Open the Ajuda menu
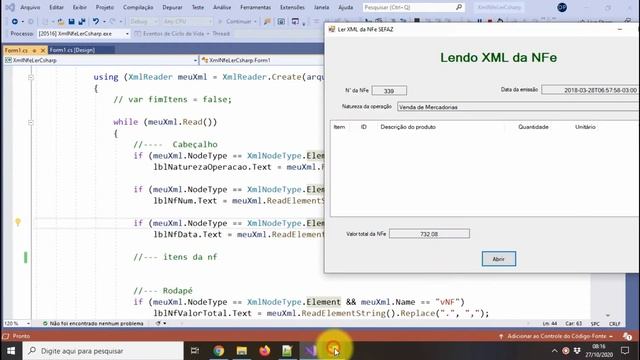The image size is (640, 360). [346, 7]
